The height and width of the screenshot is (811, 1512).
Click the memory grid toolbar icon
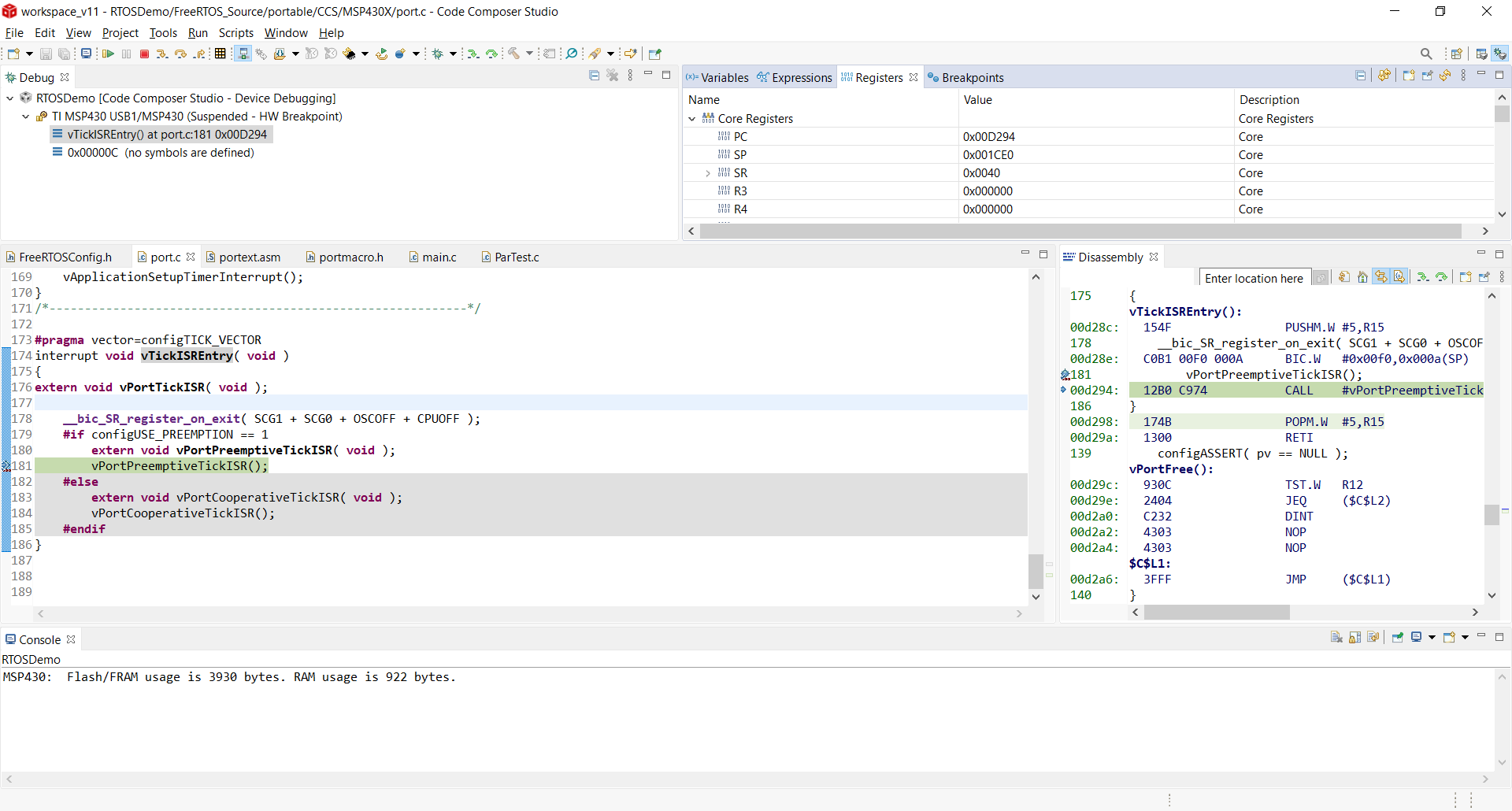220,54
